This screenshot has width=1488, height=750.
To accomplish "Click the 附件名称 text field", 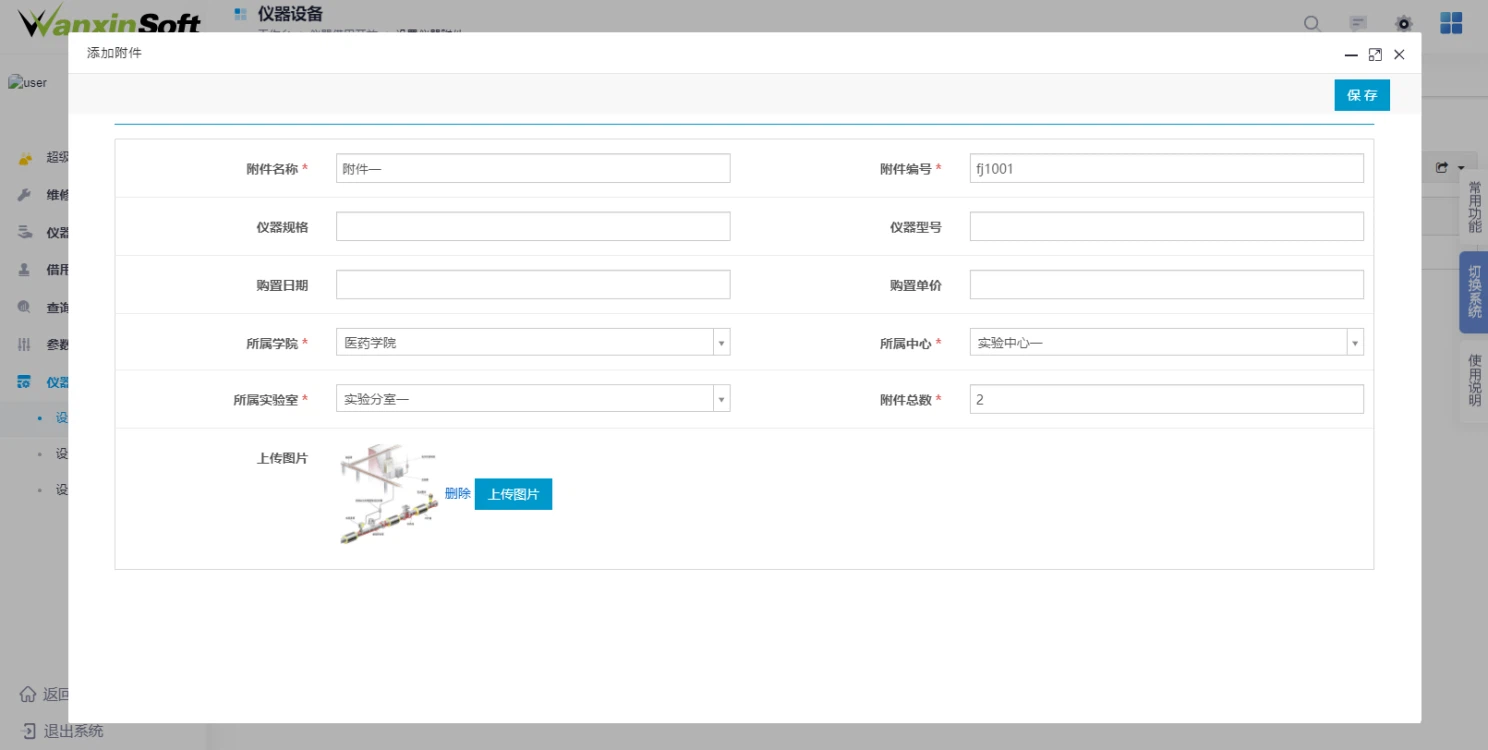I will tap(533, 169).
